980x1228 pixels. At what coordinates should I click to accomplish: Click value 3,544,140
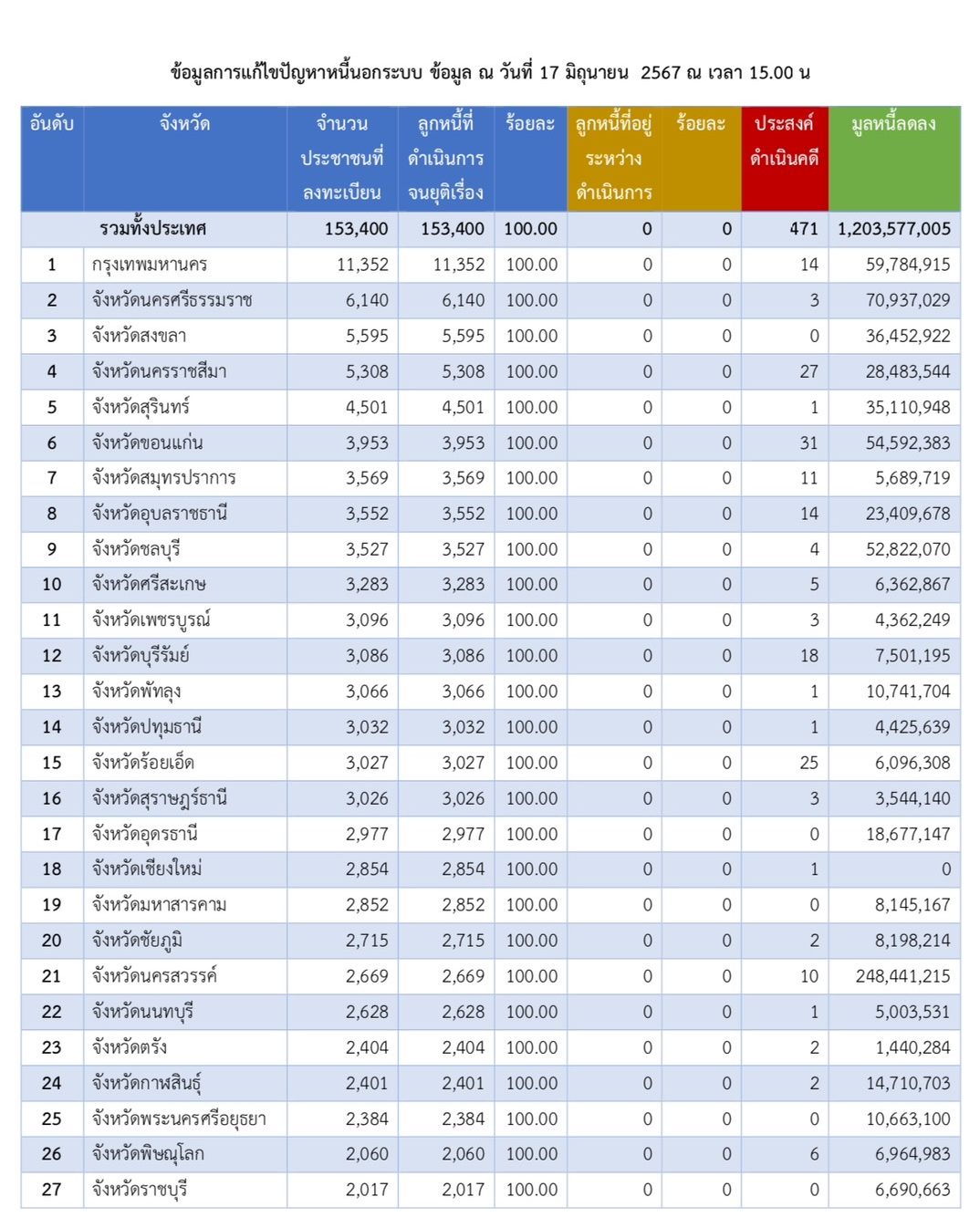[912, 797]
